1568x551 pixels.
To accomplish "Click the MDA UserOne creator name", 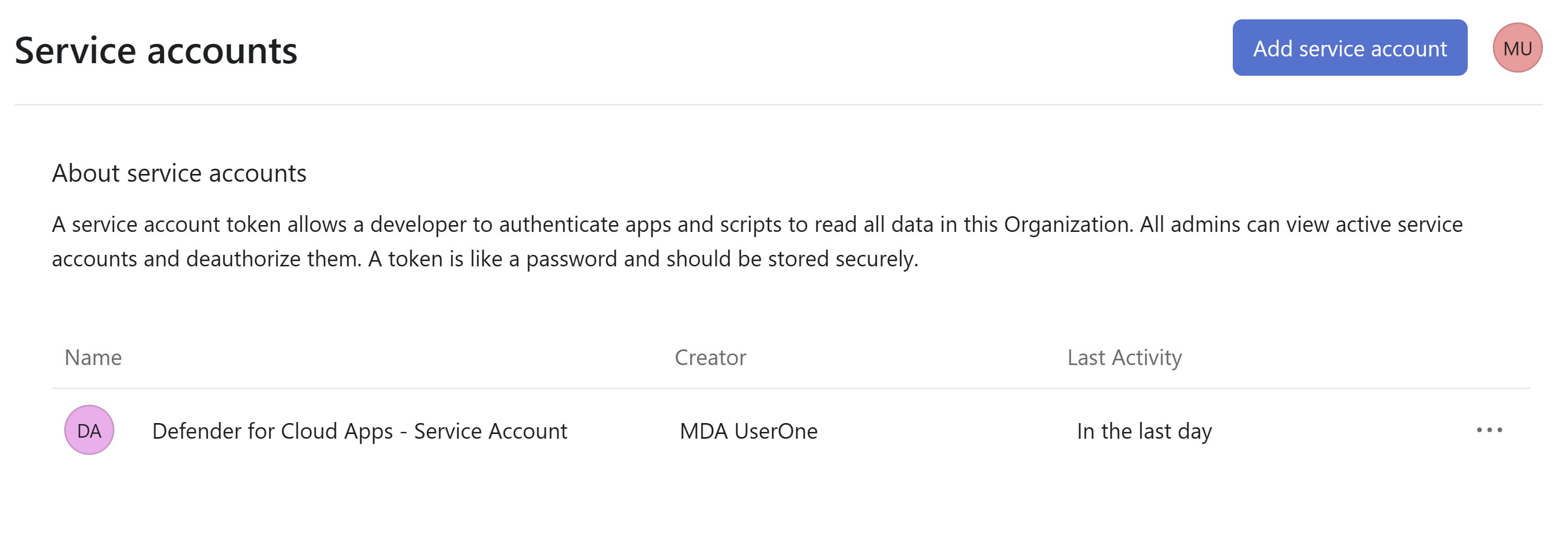I will coord(748,430).
